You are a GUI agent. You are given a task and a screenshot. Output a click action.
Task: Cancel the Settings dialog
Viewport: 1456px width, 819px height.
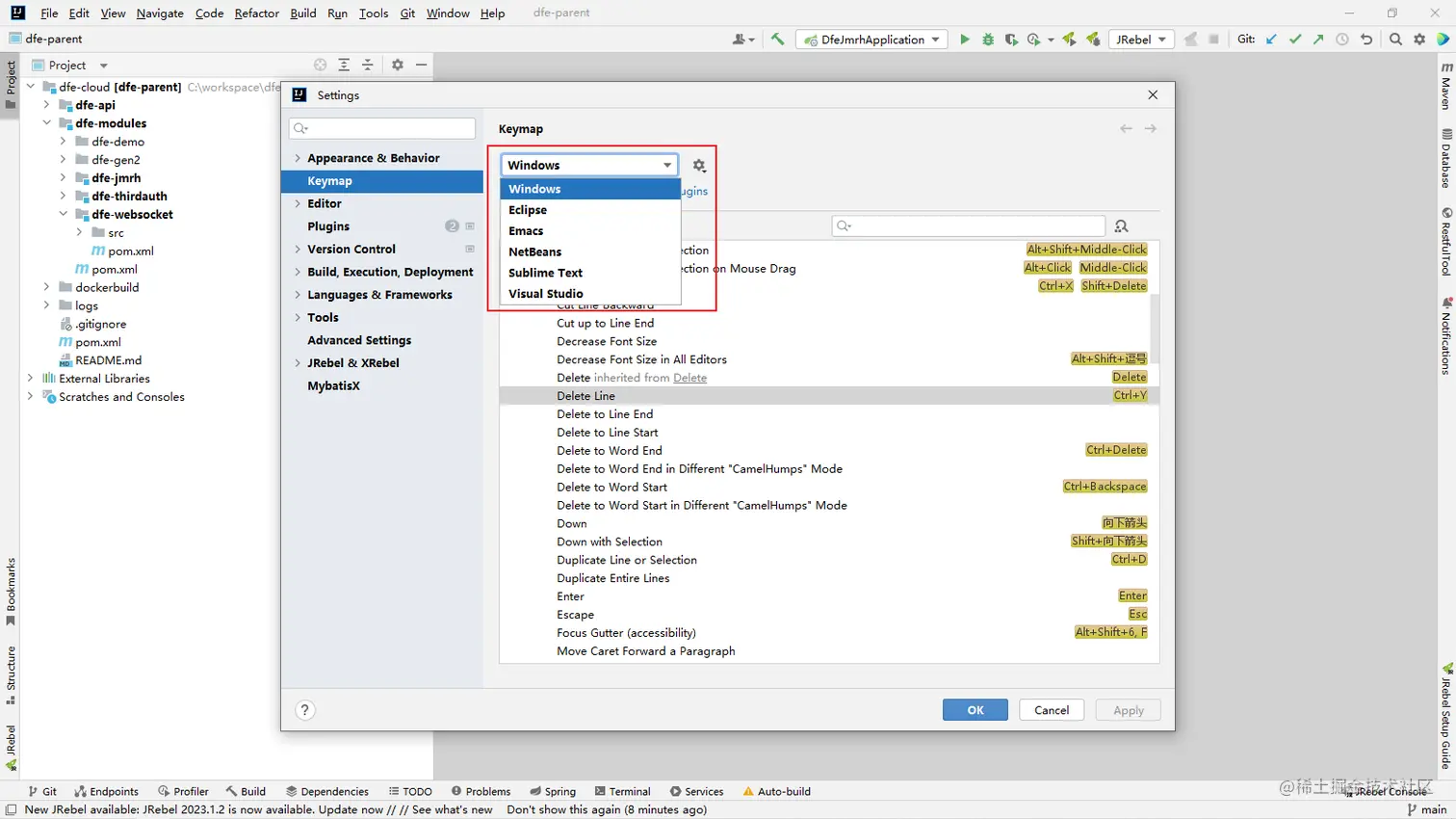point(1052,710)
